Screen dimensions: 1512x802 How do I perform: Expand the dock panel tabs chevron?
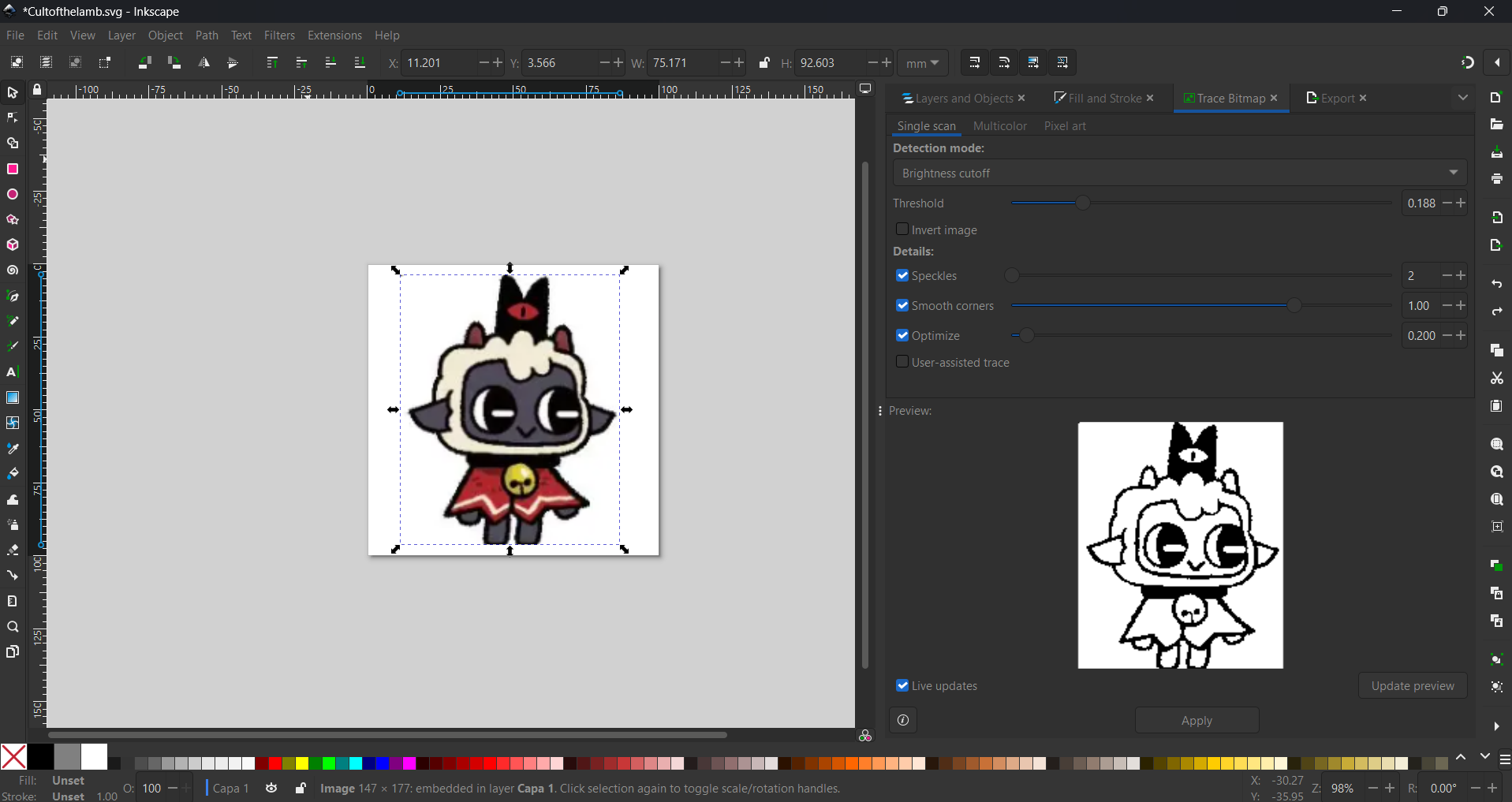click(1463, 98)
